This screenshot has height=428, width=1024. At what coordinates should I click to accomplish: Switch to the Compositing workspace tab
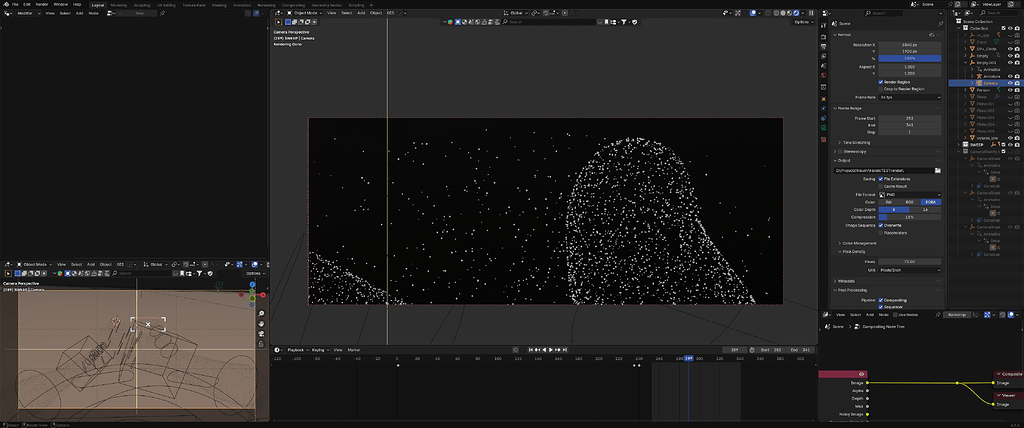[293, 5]
